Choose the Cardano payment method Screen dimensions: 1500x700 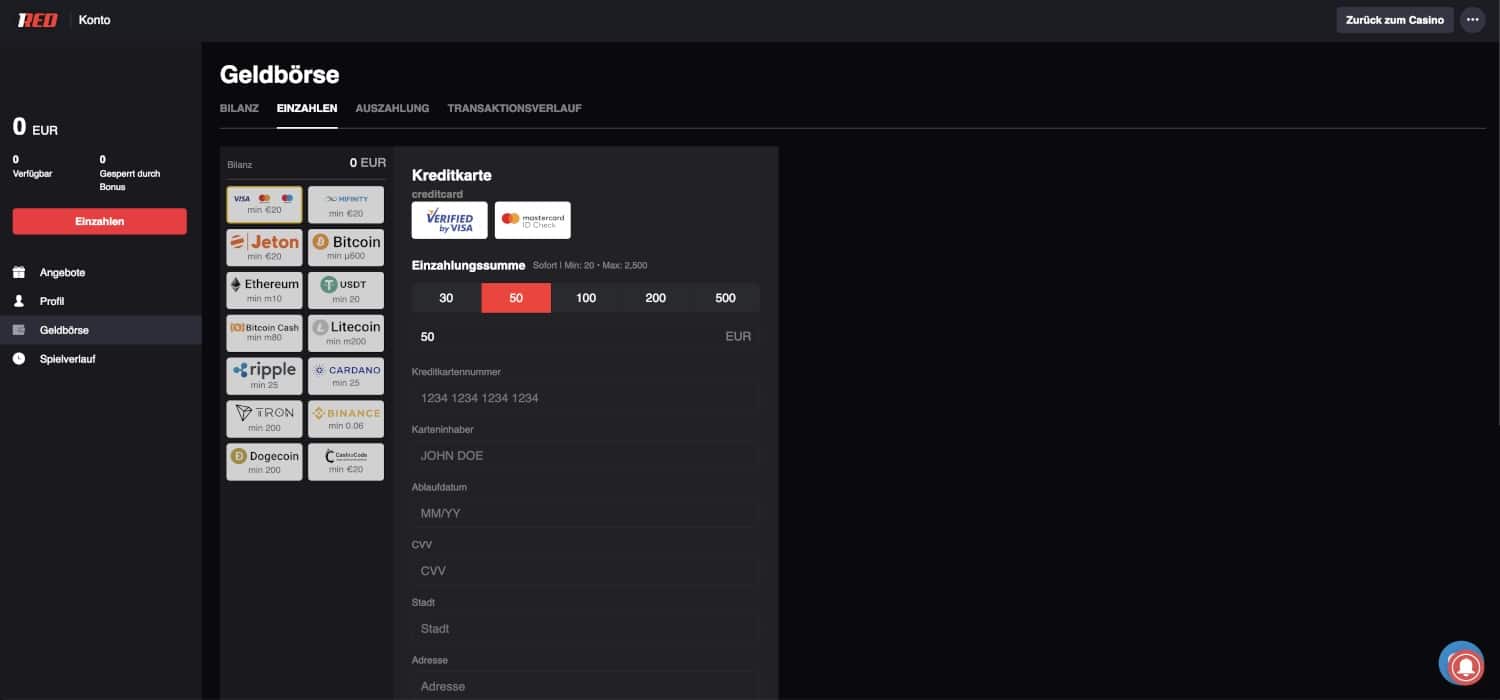pos(345,376)
